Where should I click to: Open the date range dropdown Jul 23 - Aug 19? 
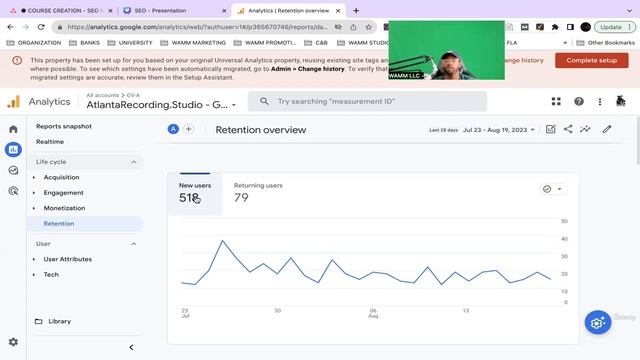coord(498,130)
